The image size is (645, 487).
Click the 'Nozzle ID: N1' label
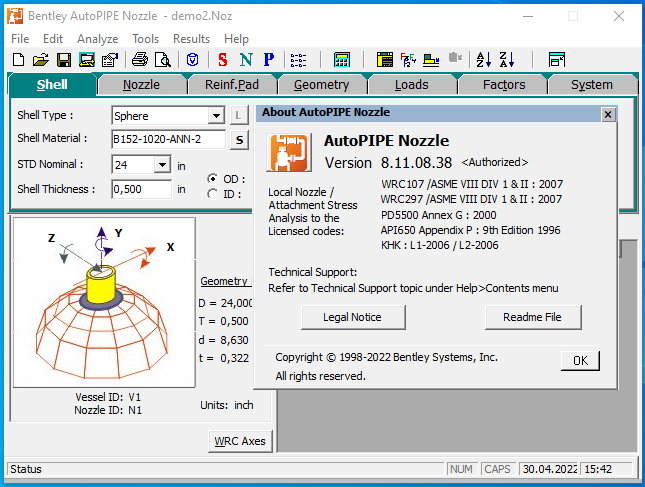(x=108, y=410)
